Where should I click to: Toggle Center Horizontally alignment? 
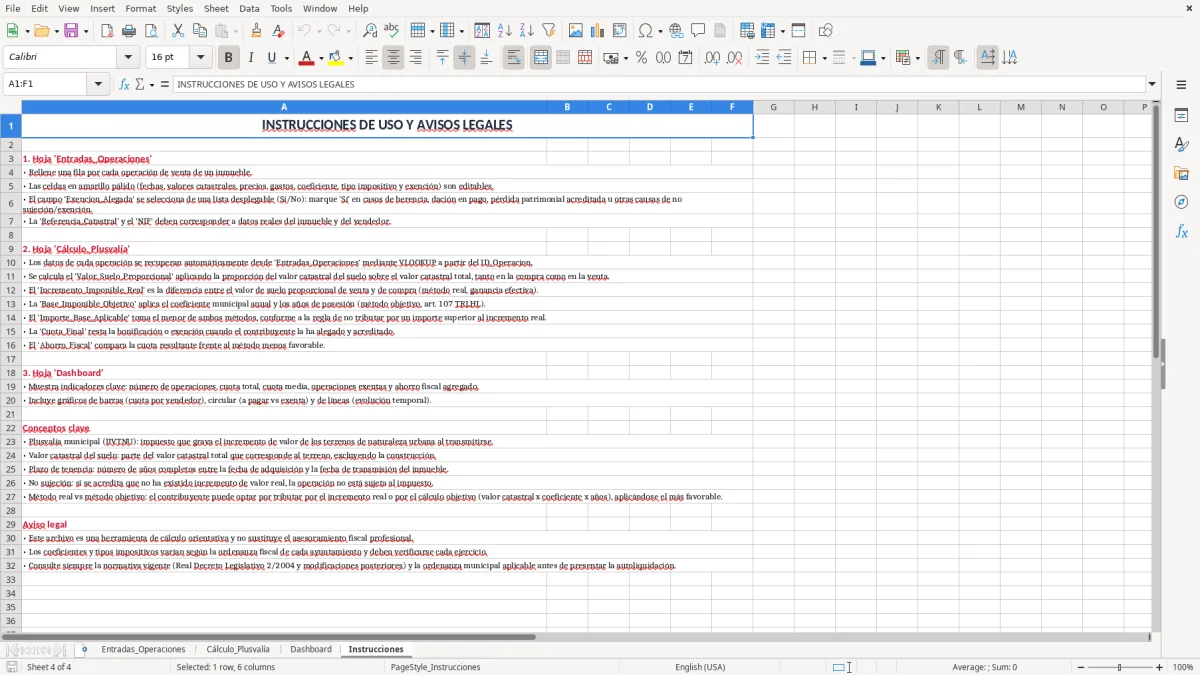pos(393,58)
